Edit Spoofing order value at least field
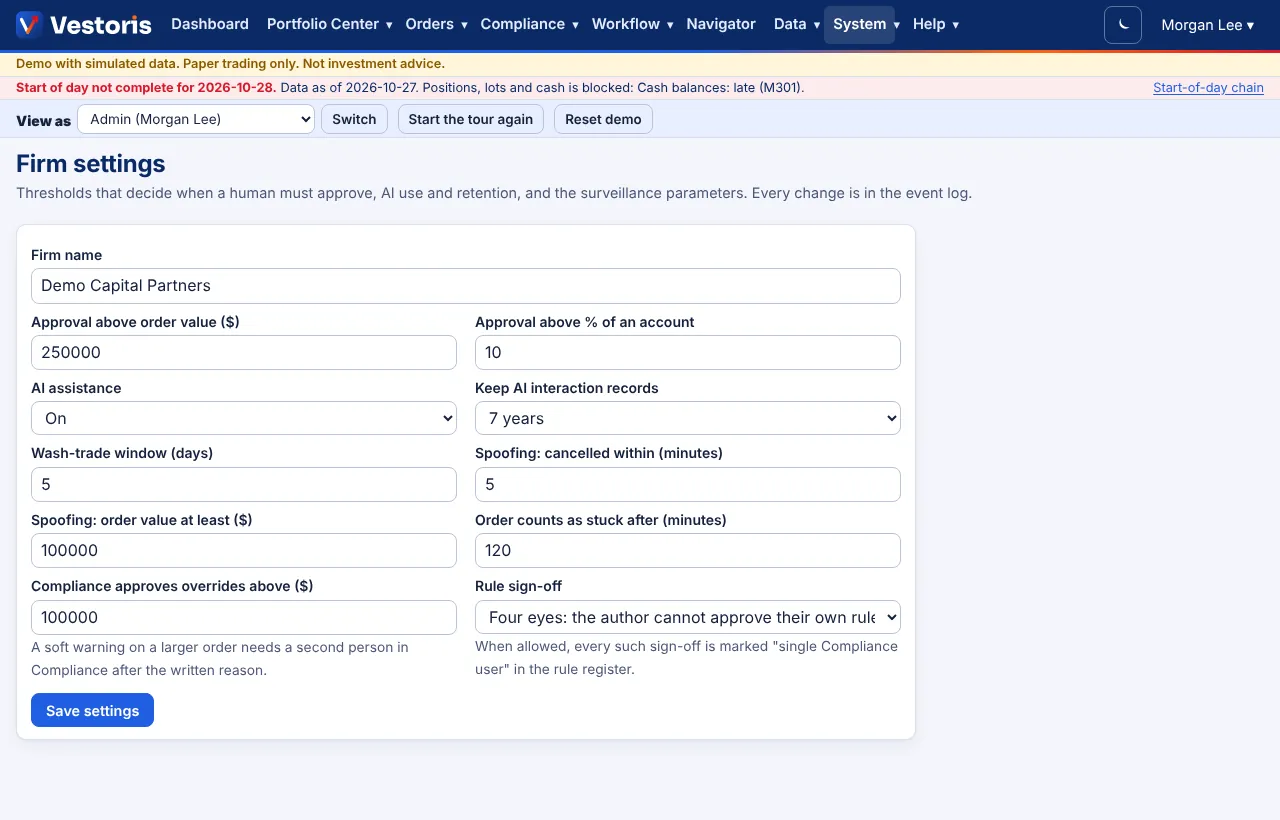The width and height of the screenshot is (1280, 820). (x=244, y=550)
